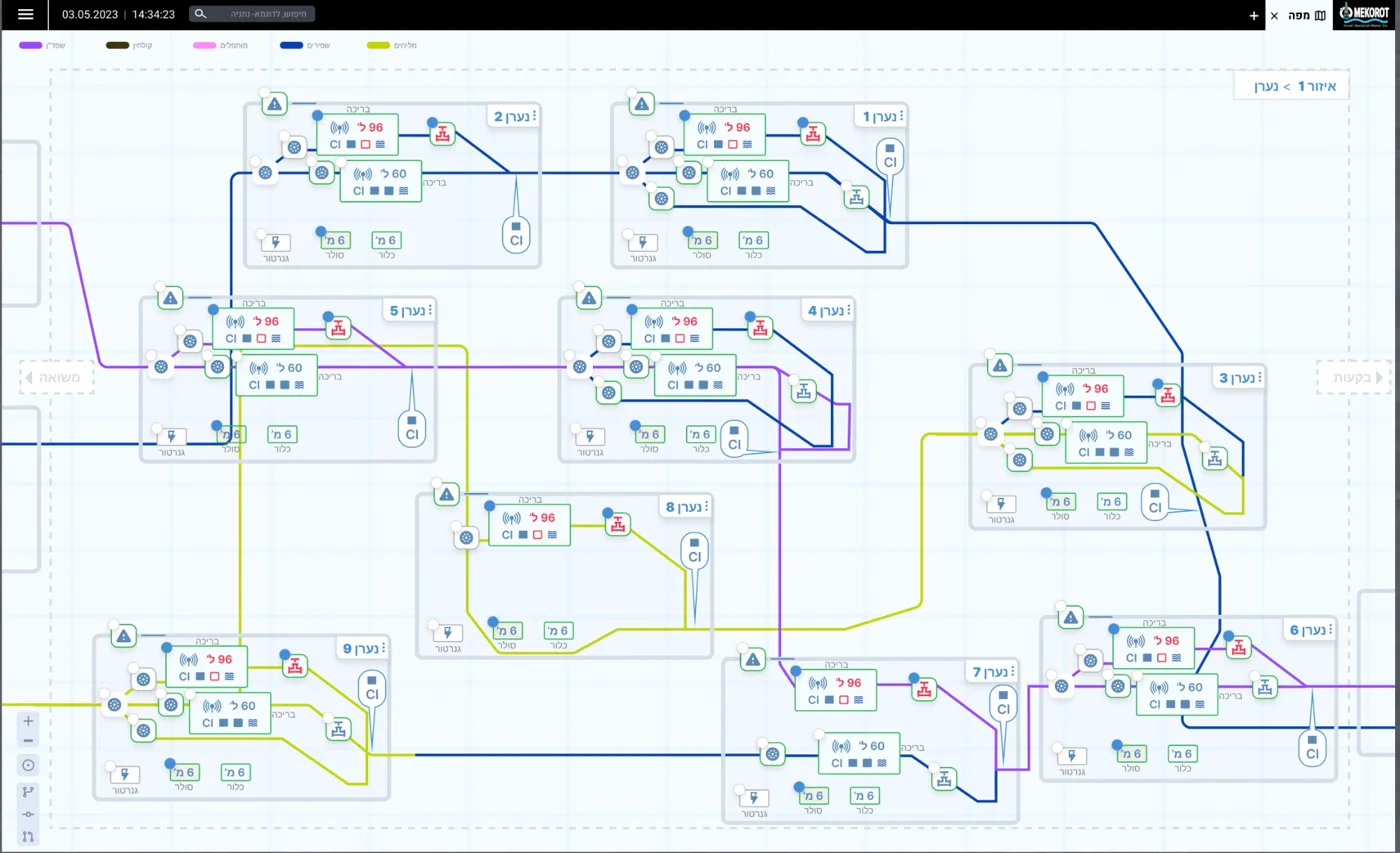Go to the בקעות neighboring area
1400x853 pixels.
click(x=1354, y=377)
